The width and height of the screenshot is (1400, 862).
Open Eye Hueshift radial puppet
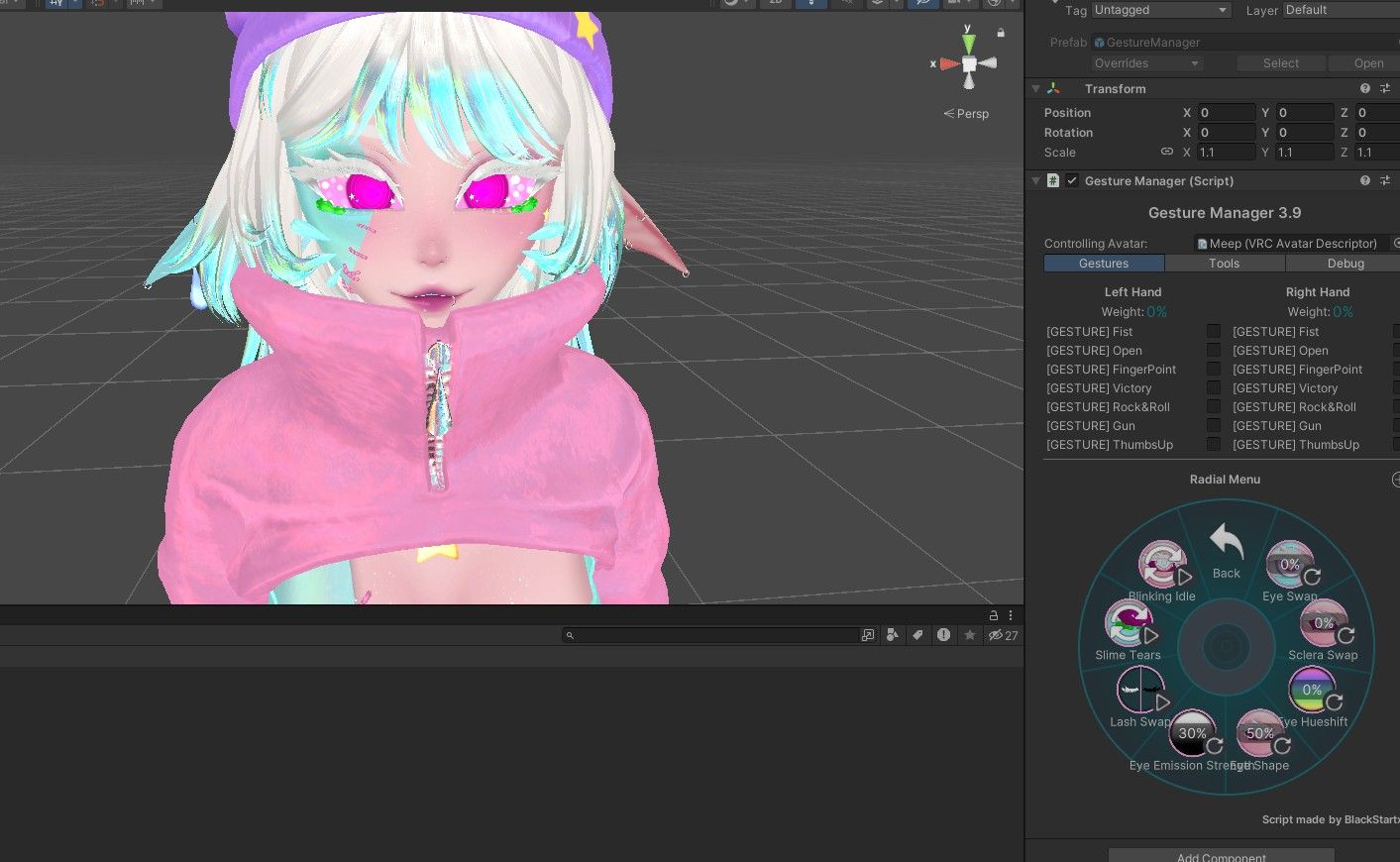[1313, 690]
